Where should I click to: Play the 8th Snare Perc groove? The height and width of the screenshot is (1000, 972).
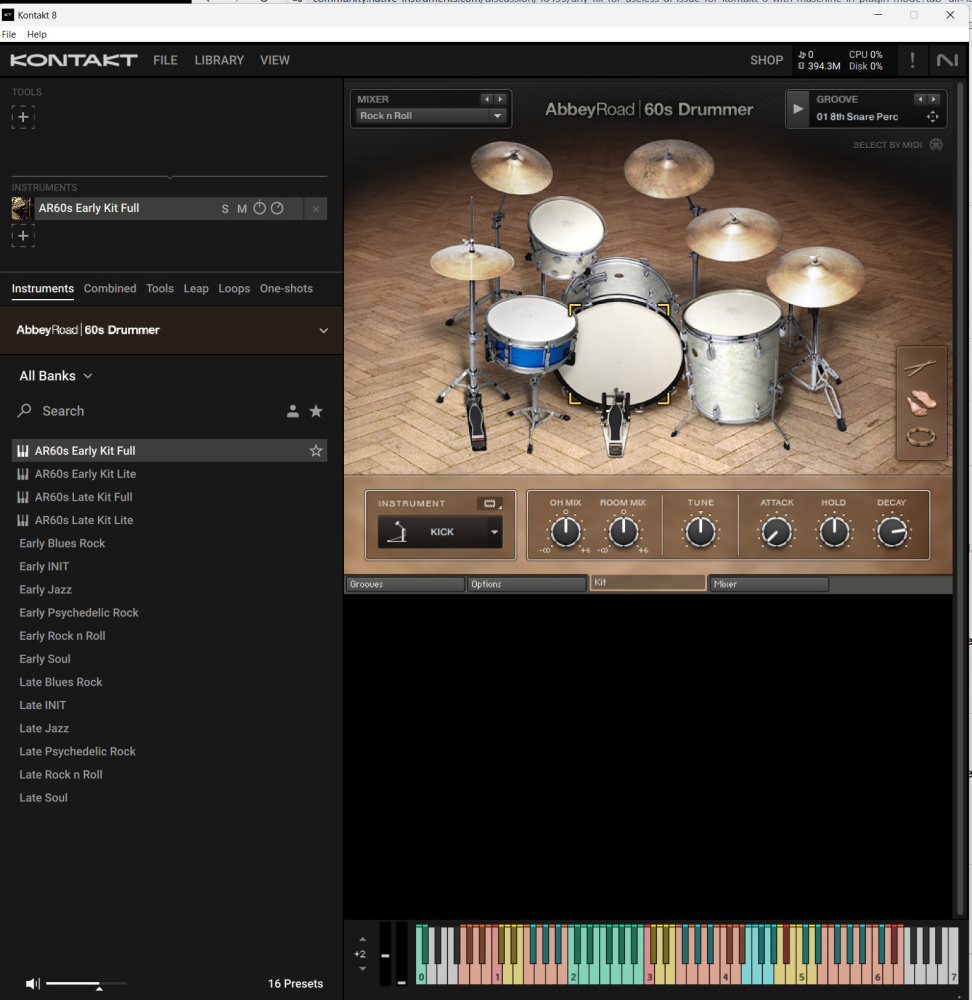point(798,109)
